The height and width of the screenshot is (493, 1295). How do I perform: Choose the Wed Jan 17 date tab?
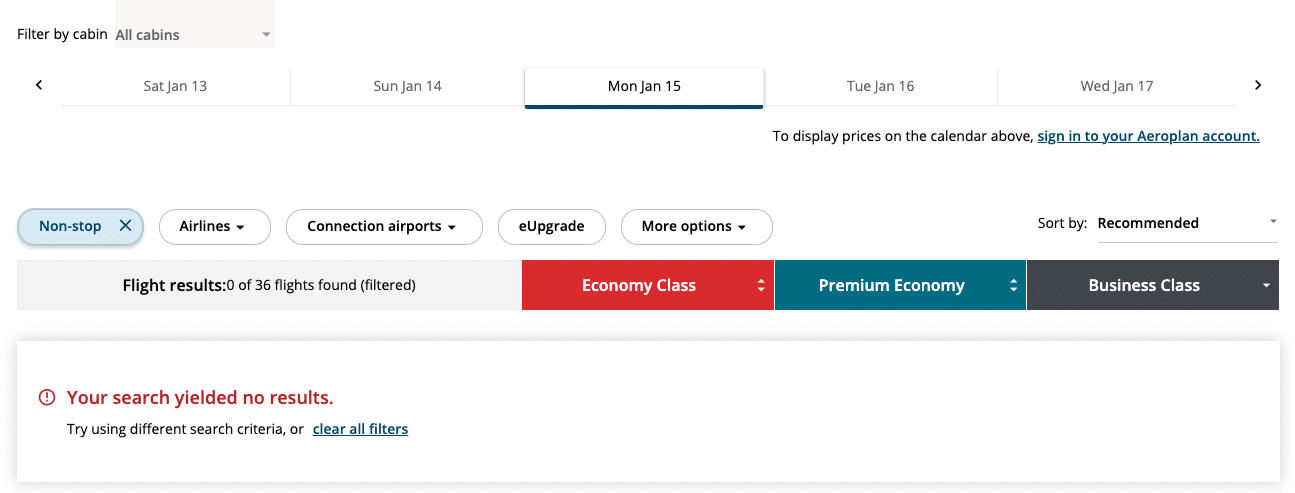(x=1116, y=86)
